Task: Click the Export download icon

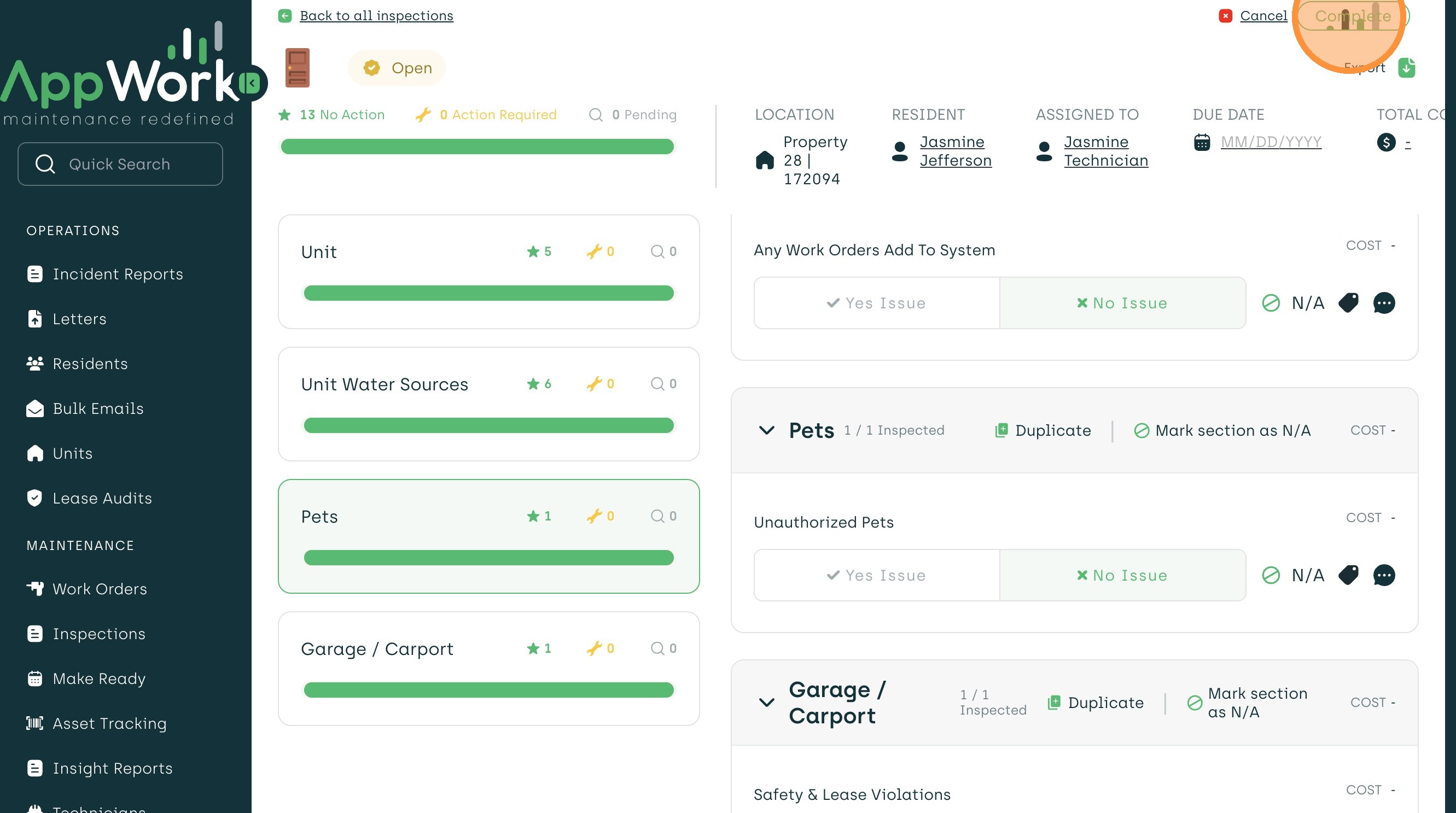Action: point(1406,68)
